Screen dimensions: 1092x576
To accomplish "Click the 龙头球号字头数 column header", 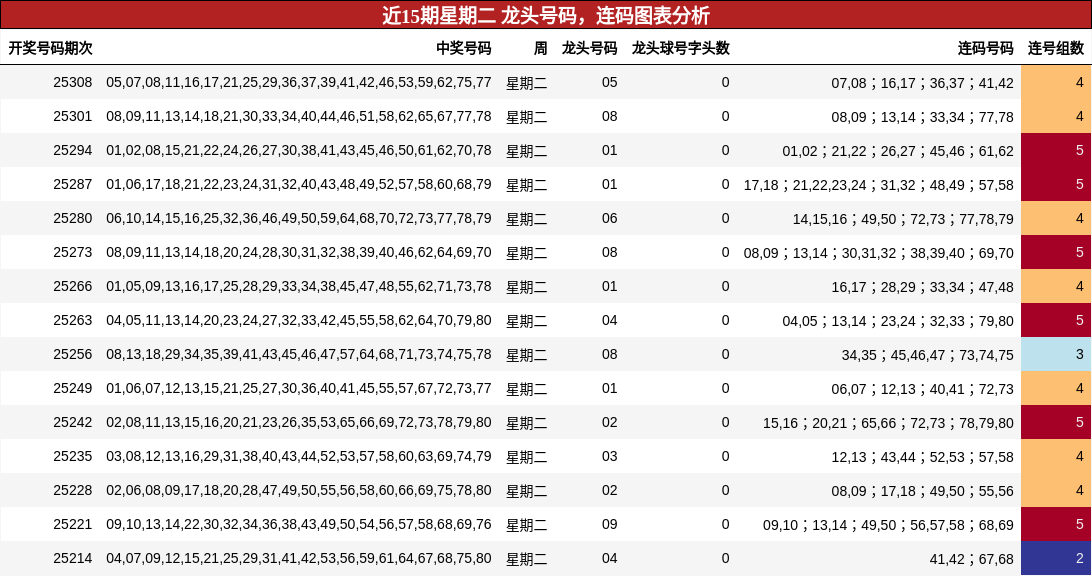I will (680, 48).
